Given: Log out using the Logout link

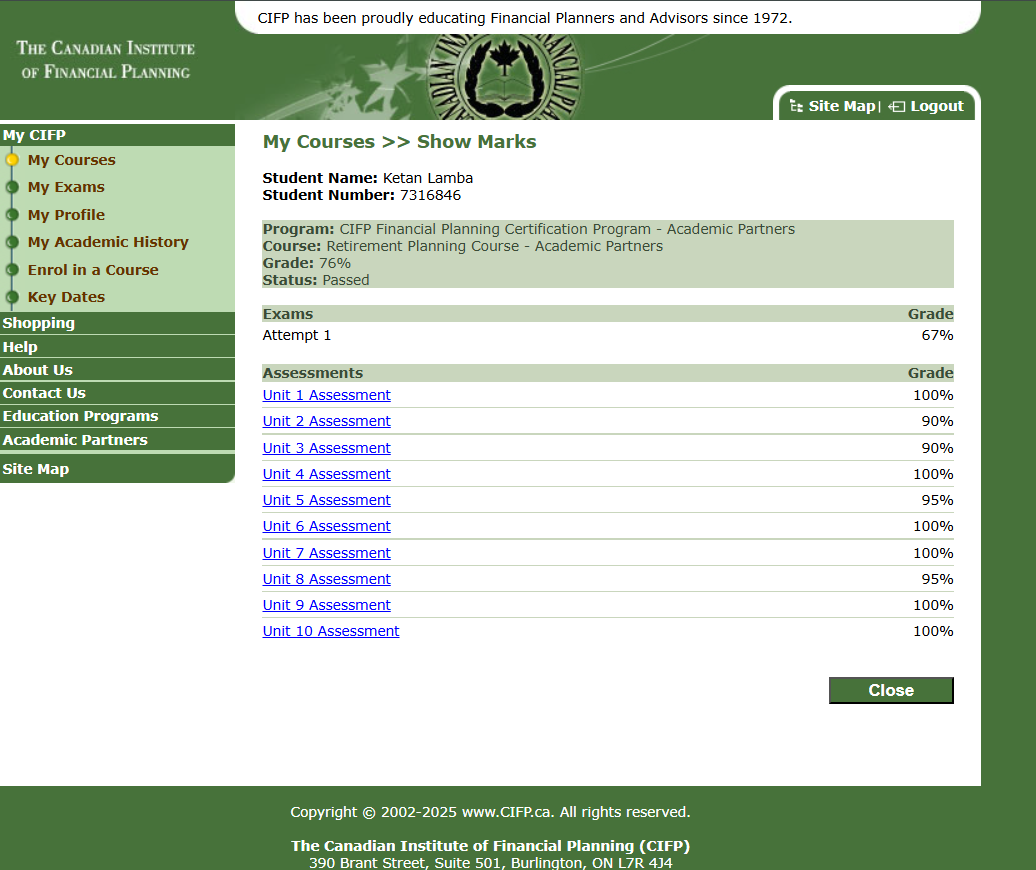Looking at the screenshot, I should [x=937, y=106].
